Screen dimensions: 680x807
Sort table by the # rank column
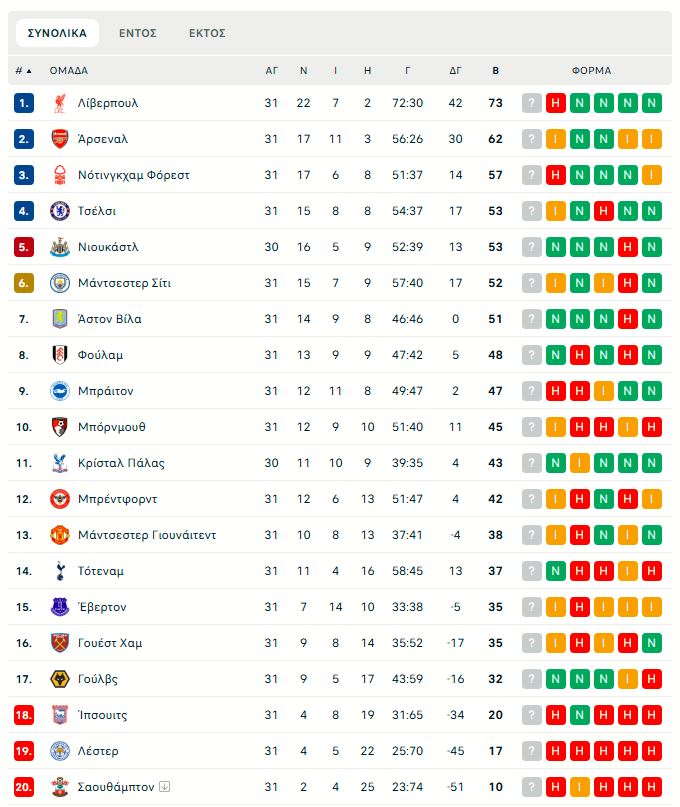pos(23,71)
